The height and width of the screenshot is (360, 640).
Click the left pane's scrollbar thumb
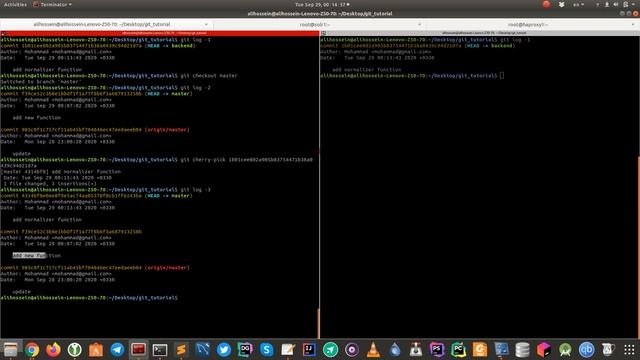point(318,323)
